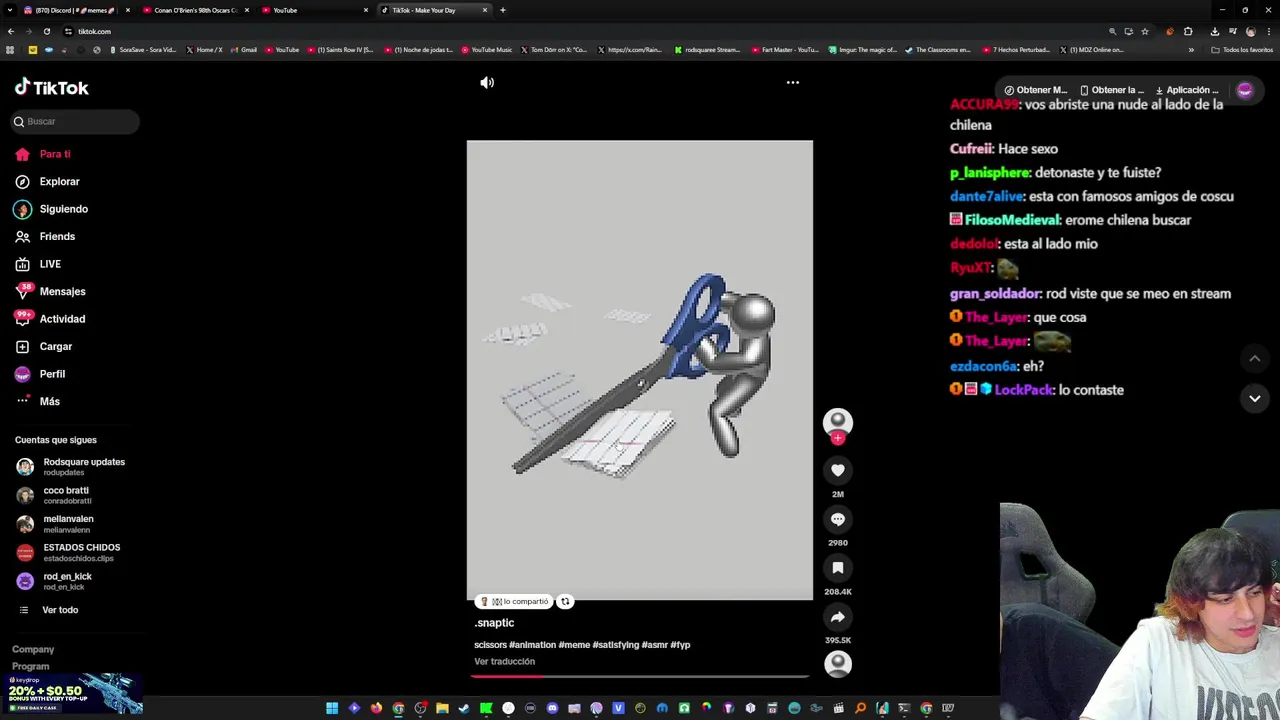Open Steam from the taskbar

tap(464, 708)
